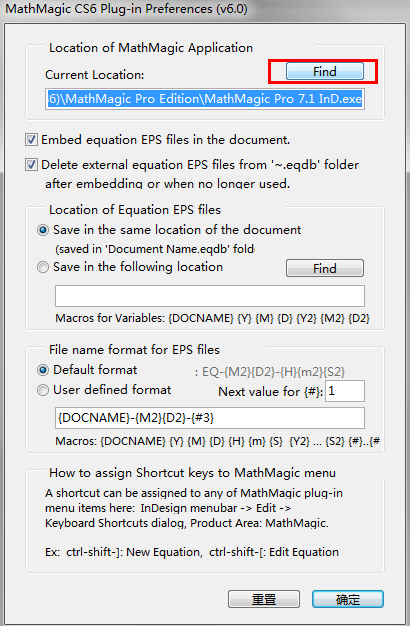Viewport: 410px width, 626px height.
Task: Click the Macros for Variables hint text
Action: [212, 318]
